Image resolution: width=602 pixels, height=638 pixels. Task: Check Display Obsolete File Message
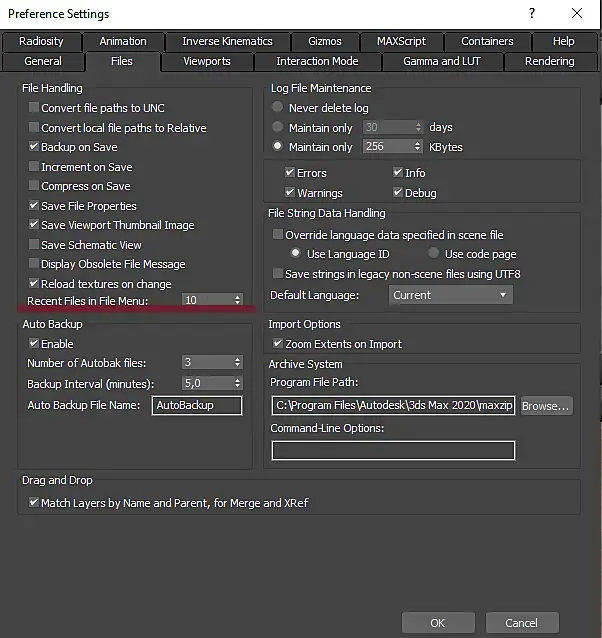click(x=34, y=264)
